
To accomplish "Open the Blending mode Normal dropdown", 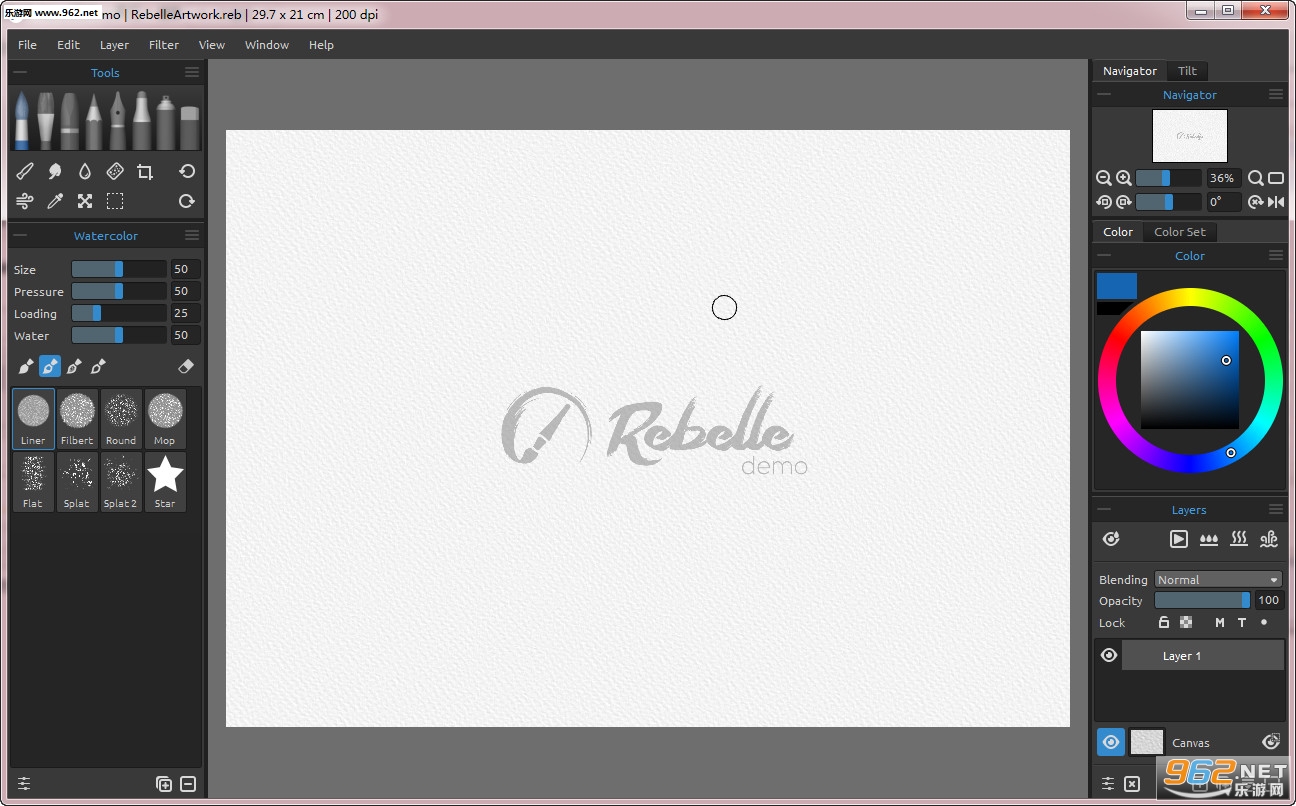I will pyautogui.click(x=1218, y=579).
